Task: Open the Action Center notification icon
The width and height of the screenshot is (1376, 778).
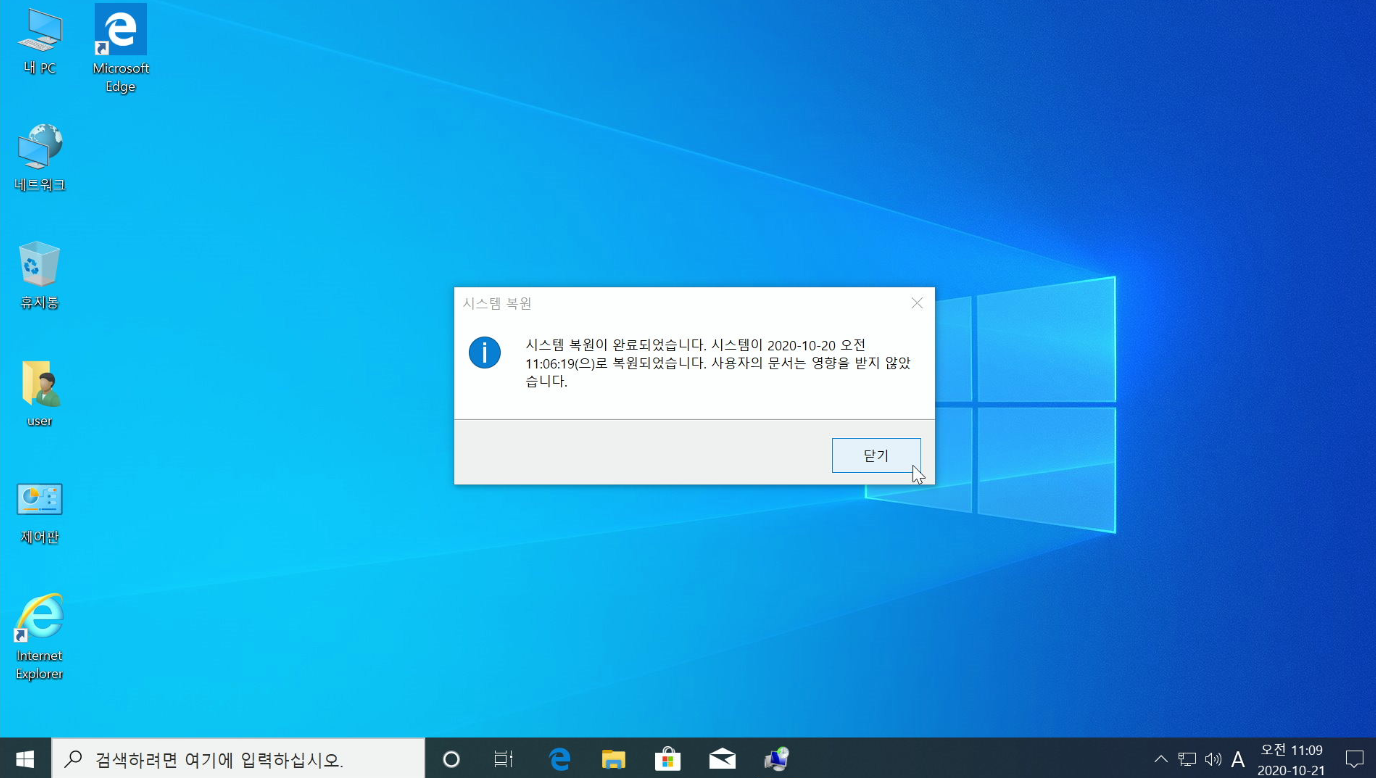Action: tap(1354, 759)
